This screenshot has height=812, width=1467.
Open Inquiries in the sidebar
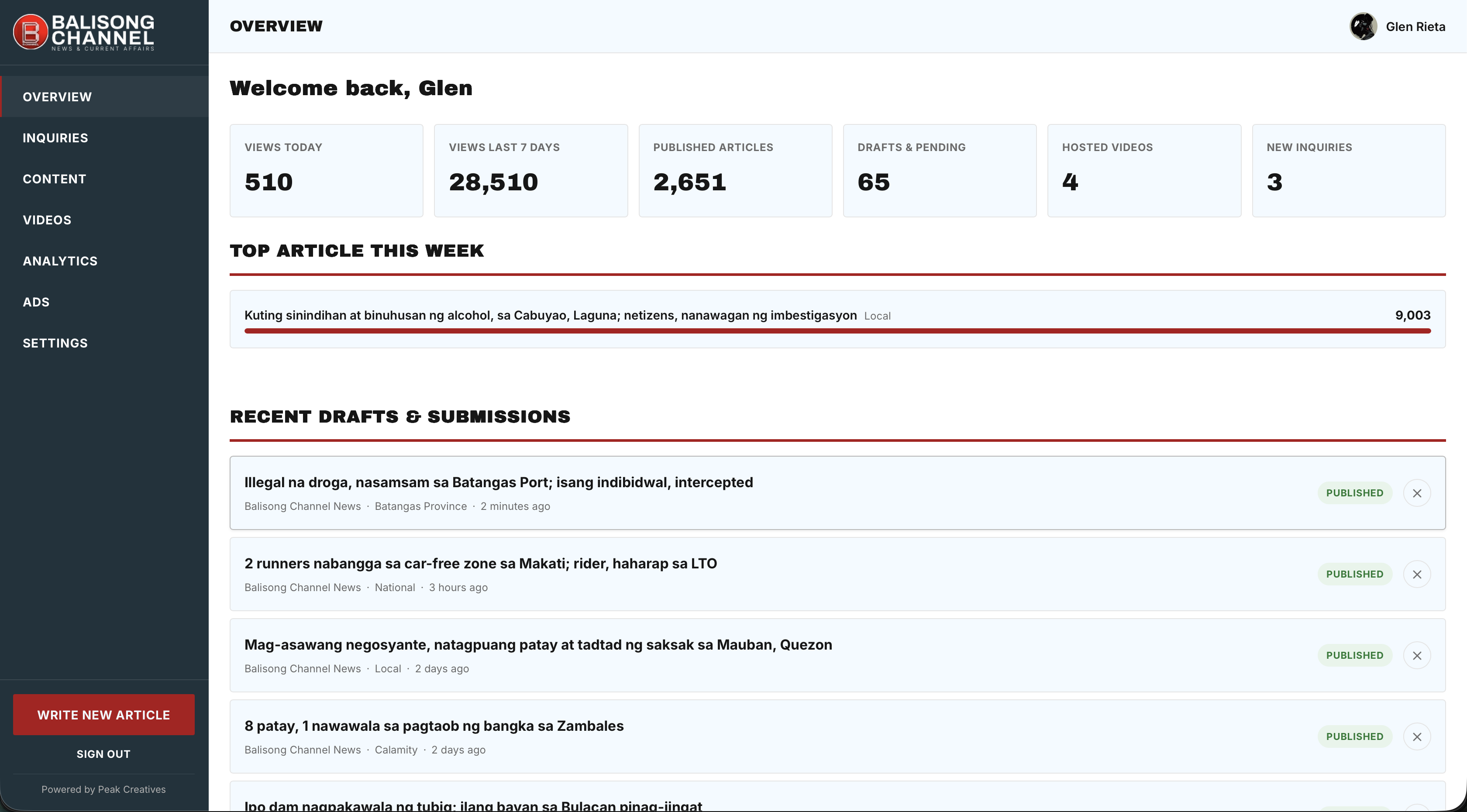(x=104, y=138)
